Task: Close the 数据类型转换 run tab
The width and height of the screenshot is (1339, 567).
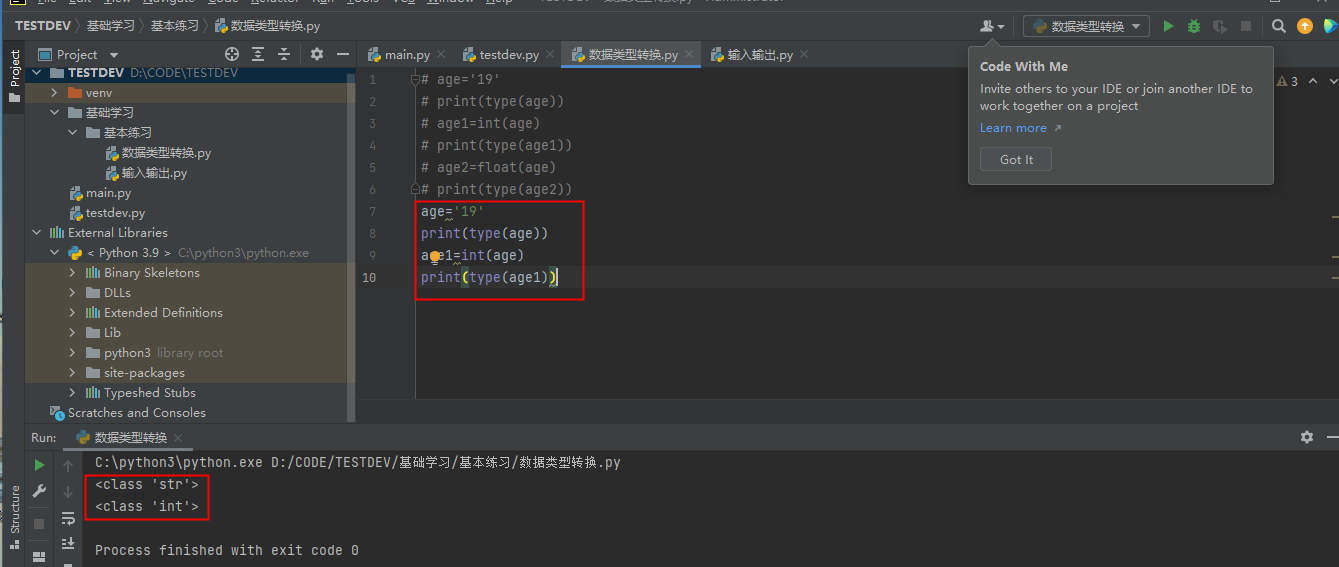Action: point(178,438)
